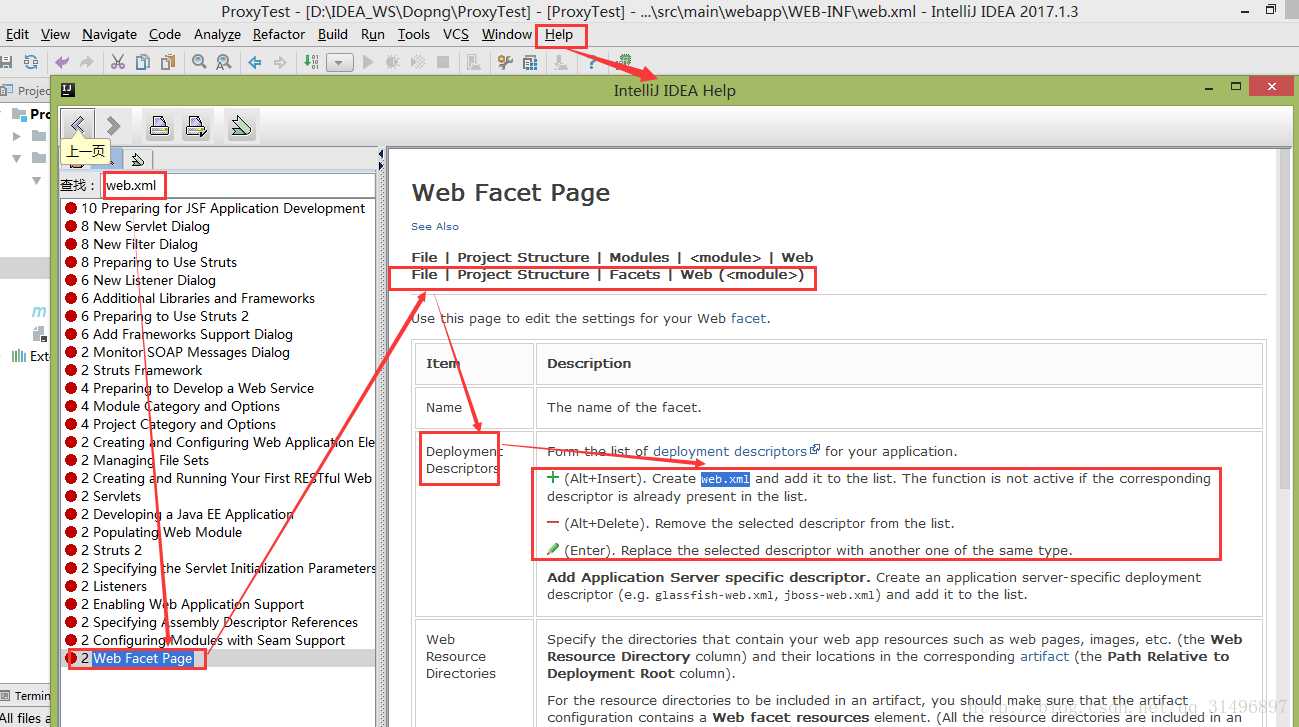Click the Forward navigation arrow in IDEA toolbar
Screen dimensions: 1299x727
[x=280, y=62]
